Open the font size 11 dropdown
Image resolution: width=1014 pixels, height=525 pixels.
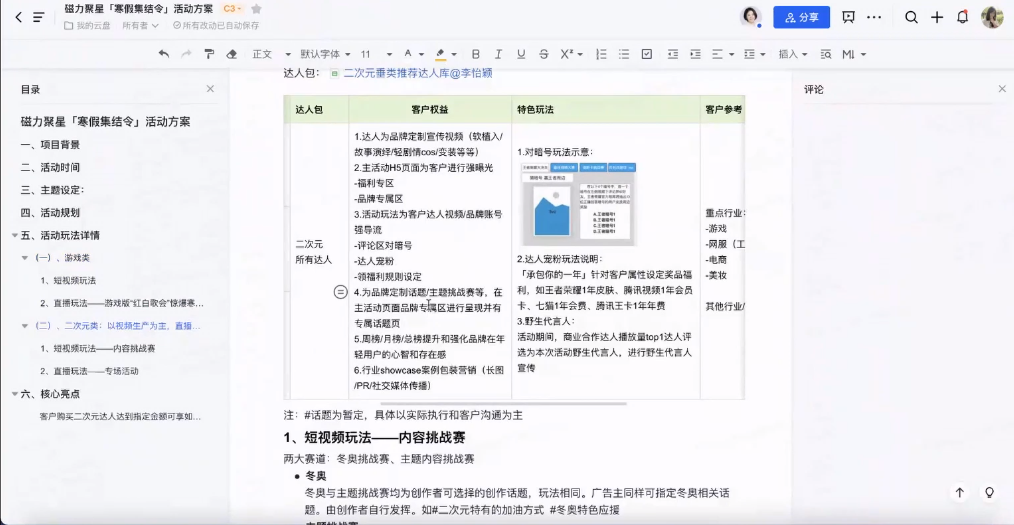coord(376,54)
